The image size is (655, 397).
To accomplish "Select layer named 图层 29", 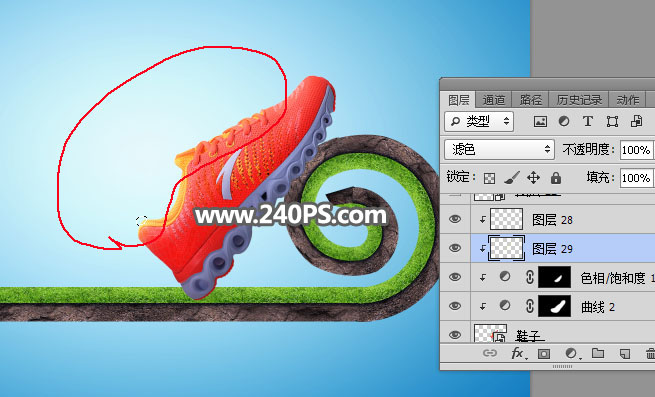I will point(552,249).
